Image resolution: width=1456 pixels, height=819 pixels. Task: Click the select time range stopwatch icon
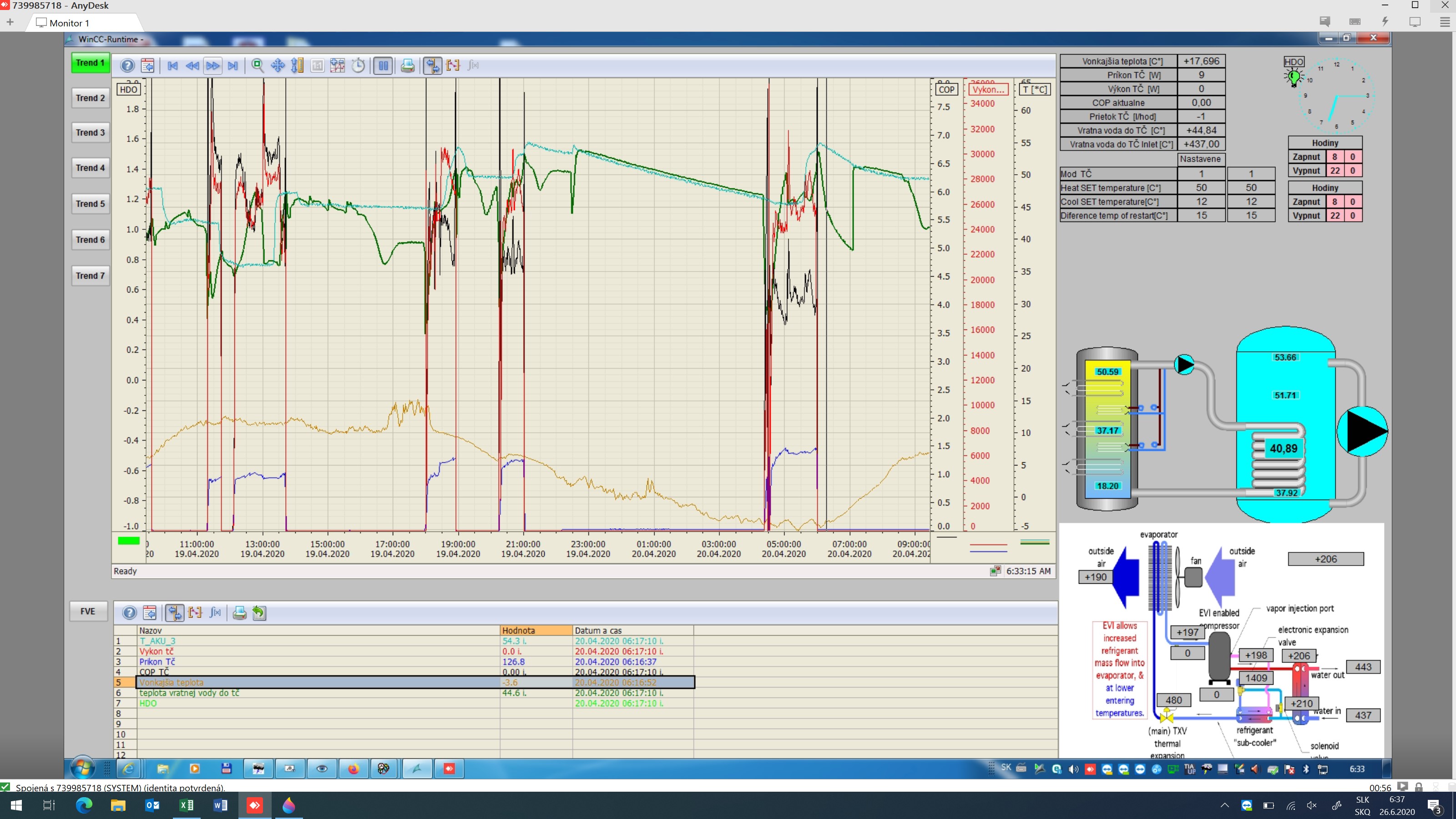coord(359,66)
